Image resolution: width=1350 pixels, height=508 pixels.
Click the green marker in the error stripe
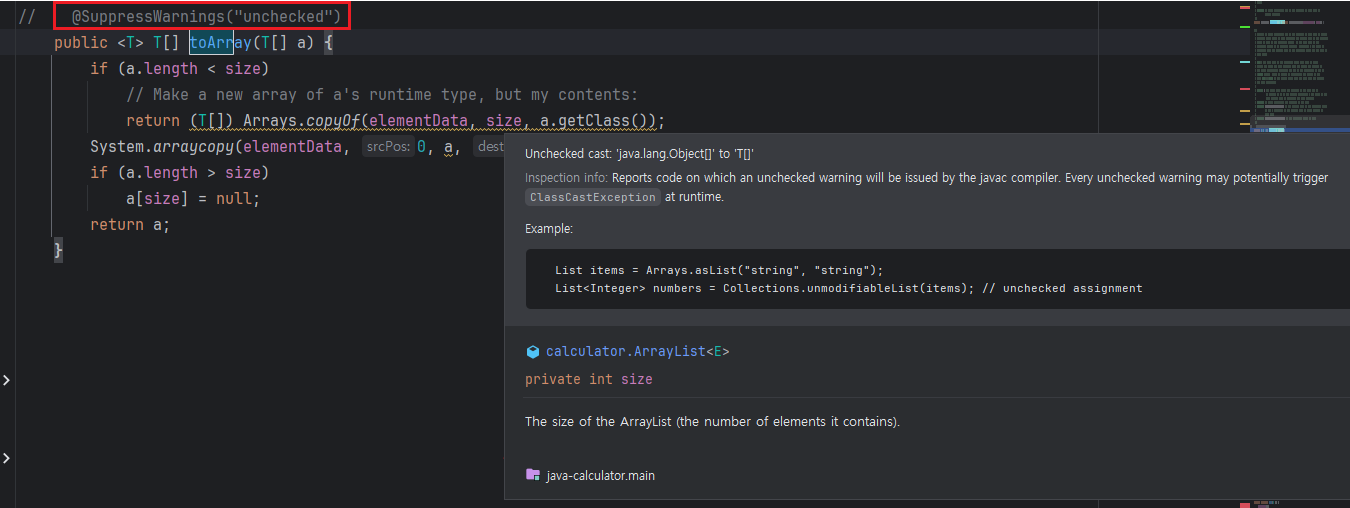(x=1245, y=27)
